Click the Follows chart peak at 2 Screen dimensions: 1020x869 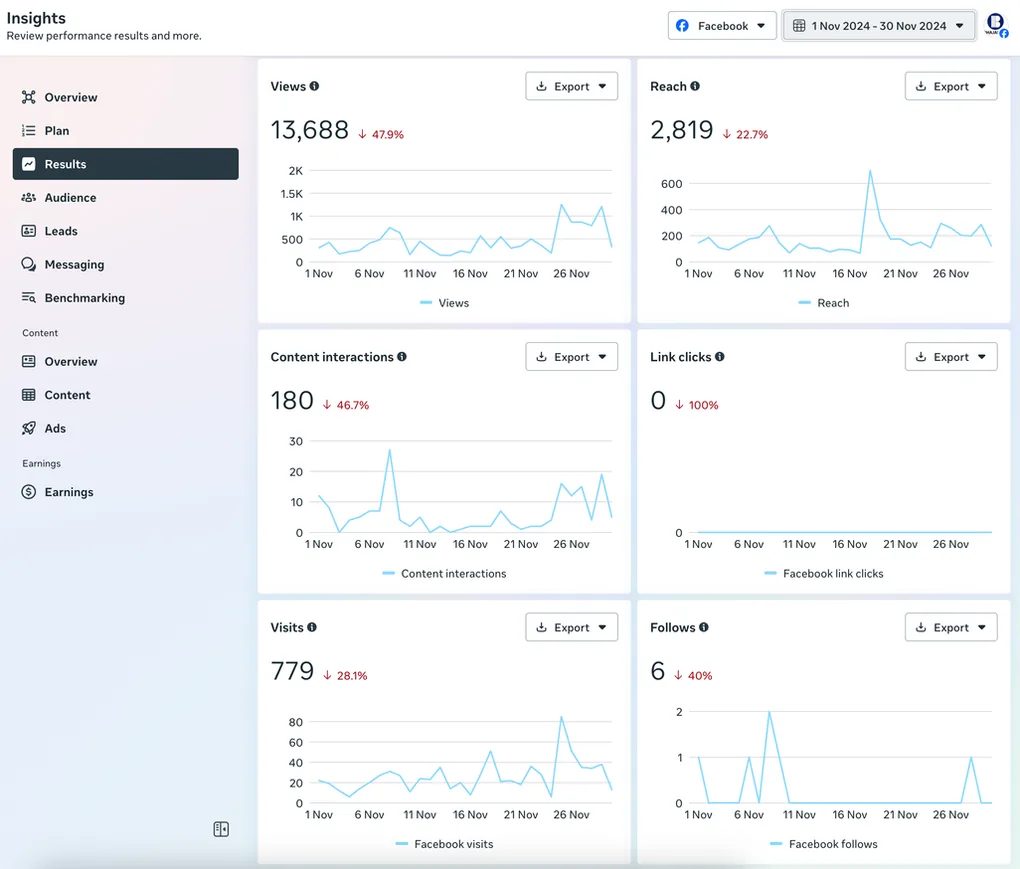point(769,712)
